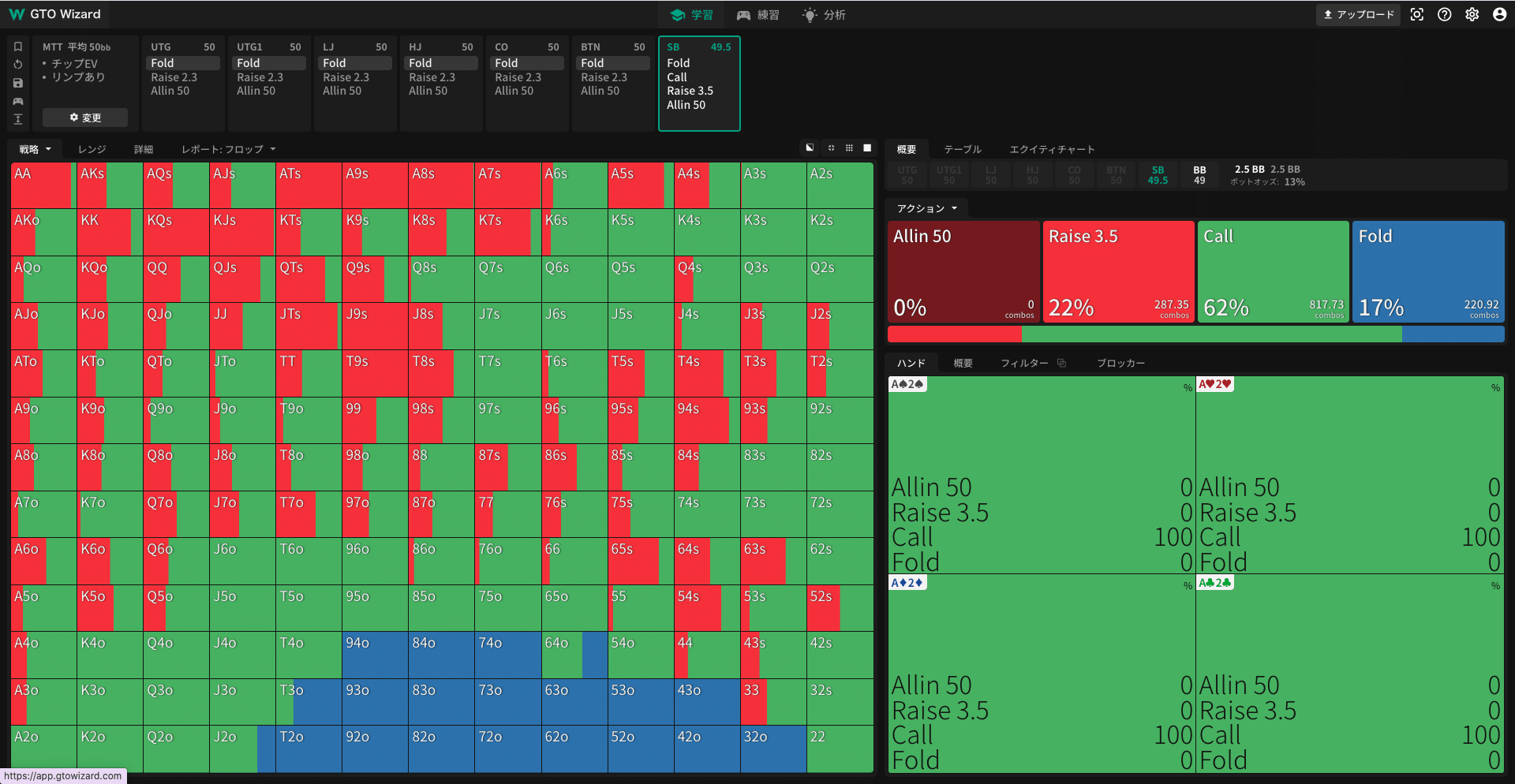This screenshot has height=784, width=1515.
Task: Click the vertical expand height icon
Action: point(18,119)
